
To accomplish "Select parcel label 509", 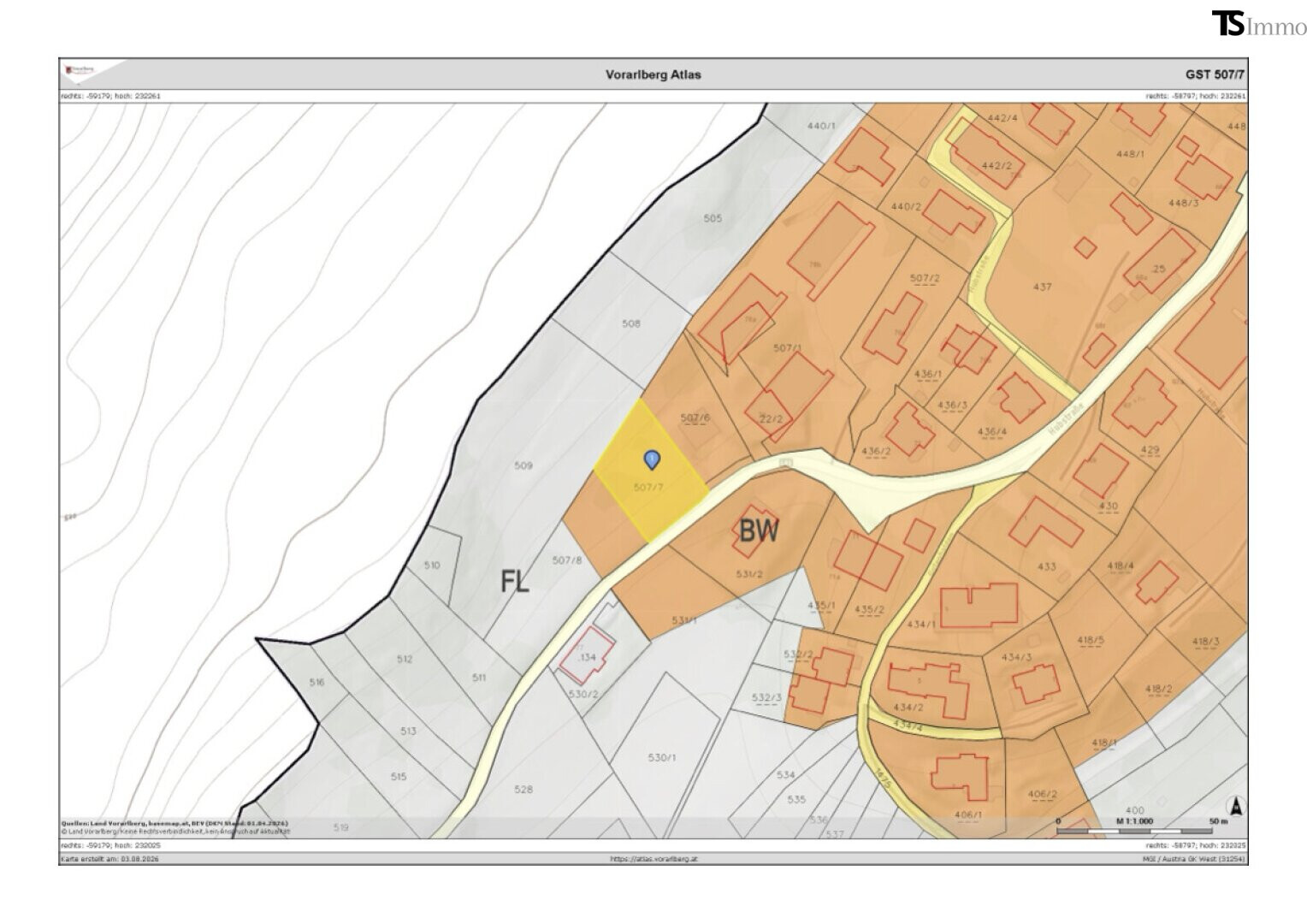I will click(x=523, y=465).
